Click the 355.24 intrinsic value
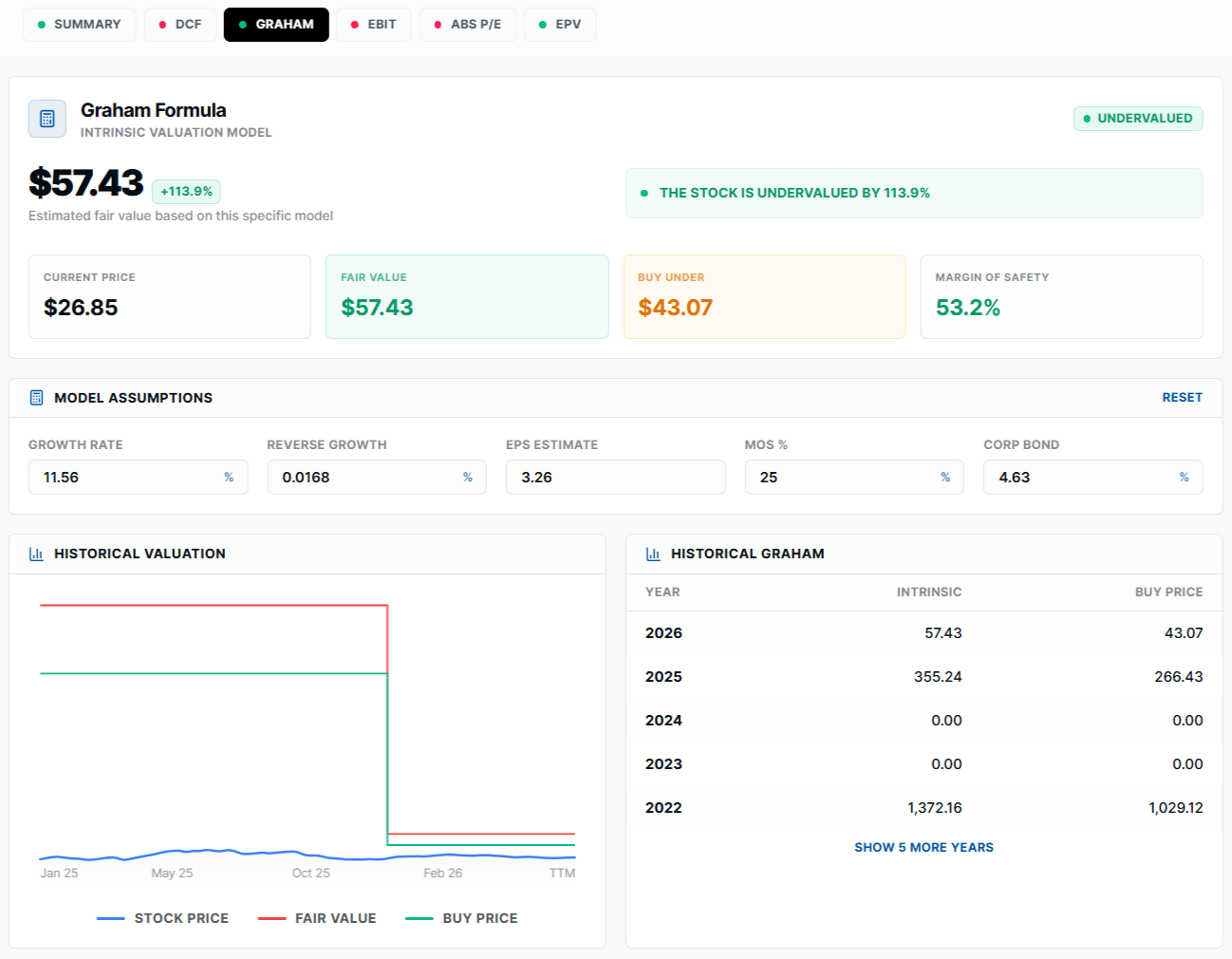 (938, 677)
